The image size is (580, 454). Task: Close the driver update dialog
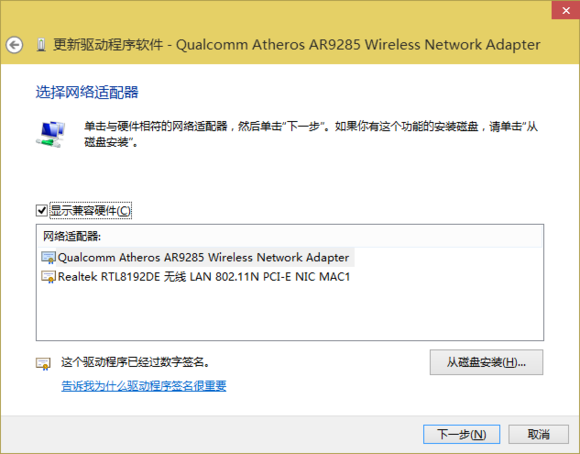566,10
